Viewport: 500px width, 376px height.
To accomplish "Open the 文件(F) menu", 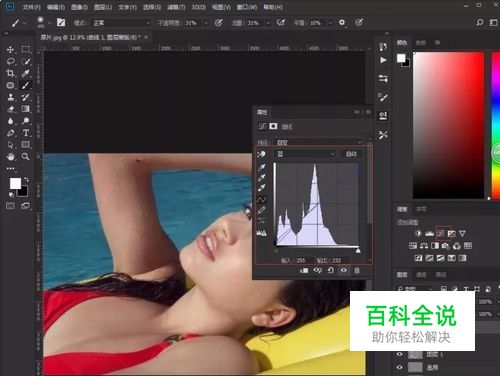I will [x=31, y=7].
